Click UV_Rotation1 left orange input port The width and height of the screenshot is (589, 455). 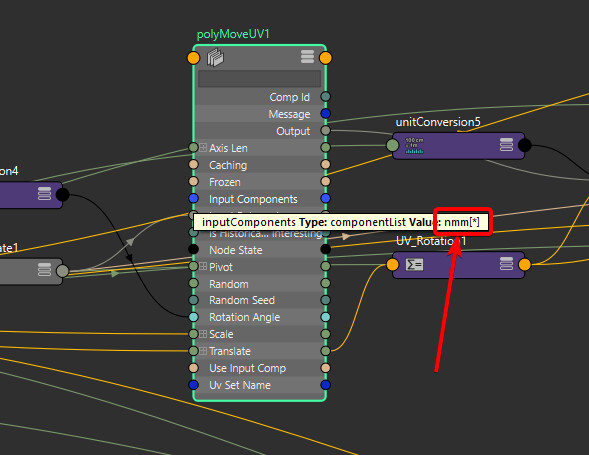click(393, 265)
